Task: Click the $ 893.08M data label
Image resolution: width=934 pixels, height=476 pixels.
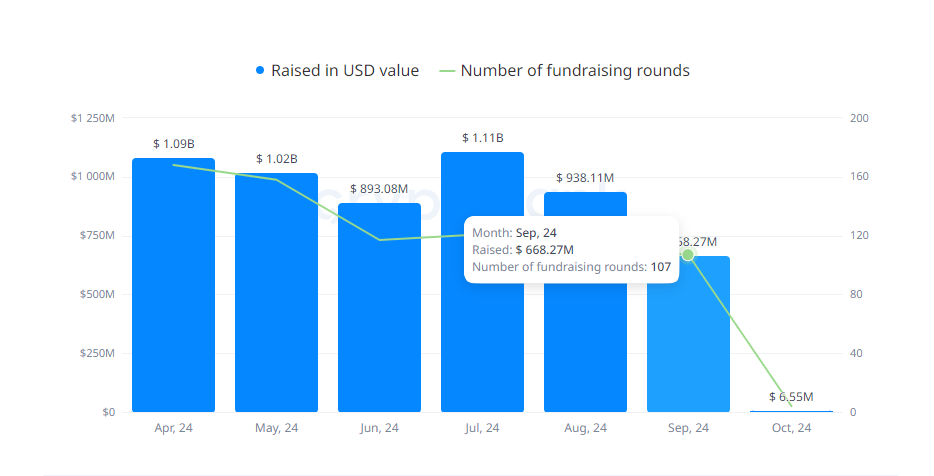Action: 379,189
